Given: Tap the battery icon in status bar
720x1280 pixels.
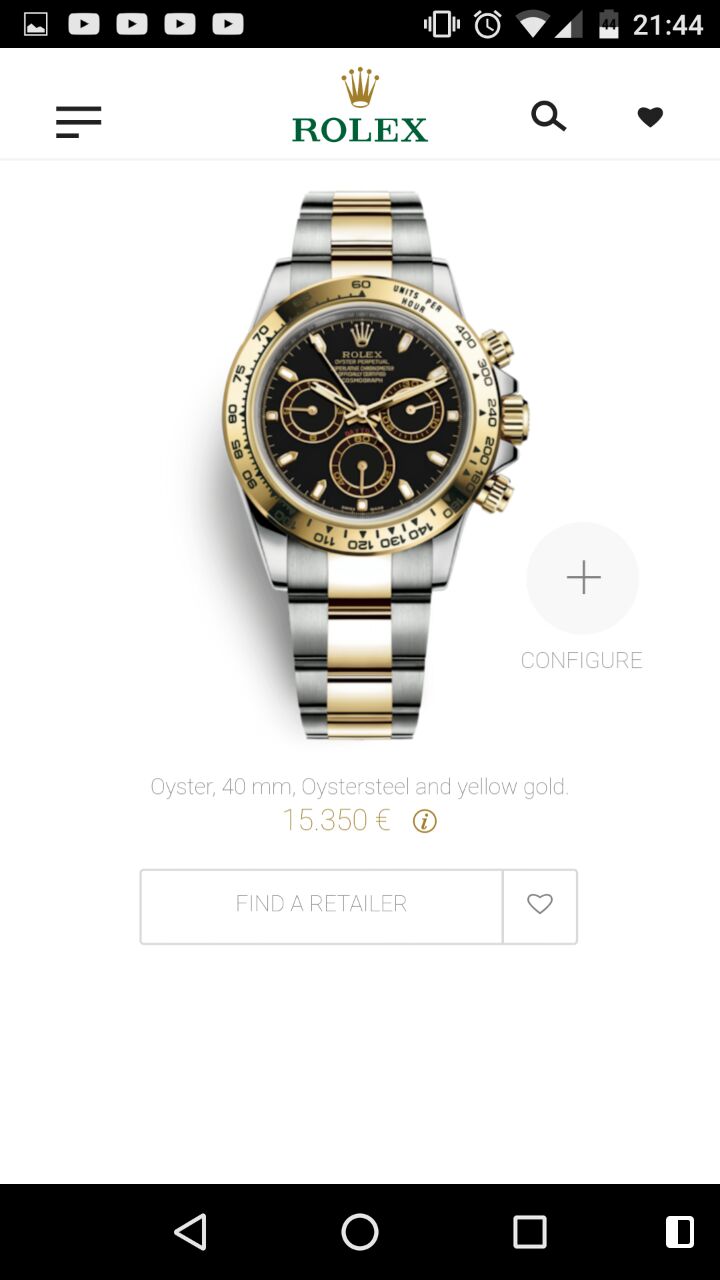Looking at the screenshot, I should [x=608, y=24].
